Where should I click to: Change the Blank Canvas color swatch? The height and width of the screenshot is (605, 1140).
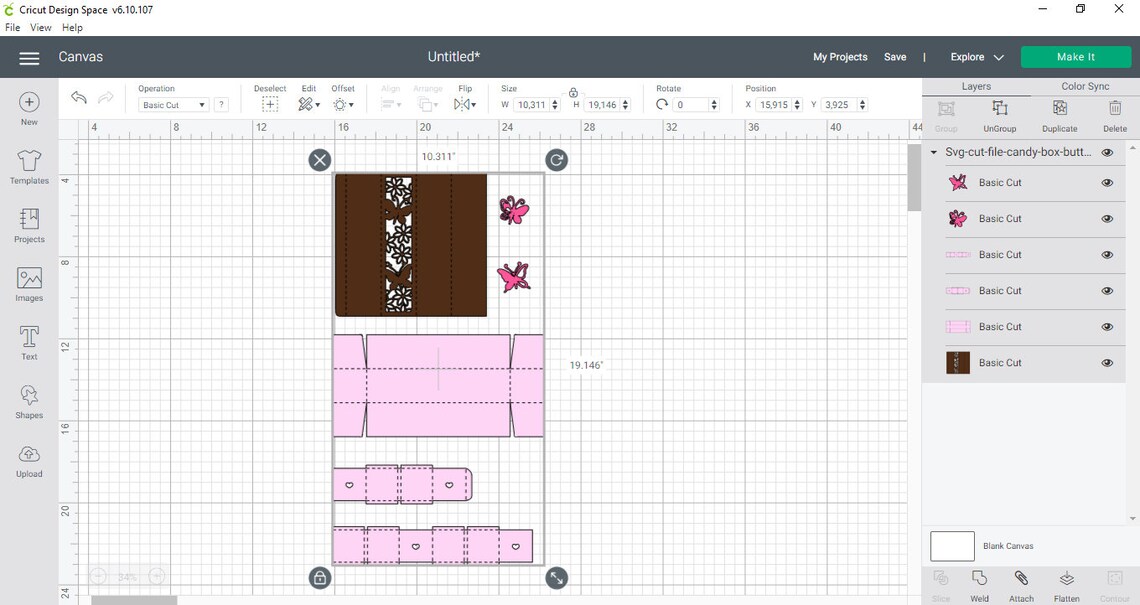tap(951, 545)
